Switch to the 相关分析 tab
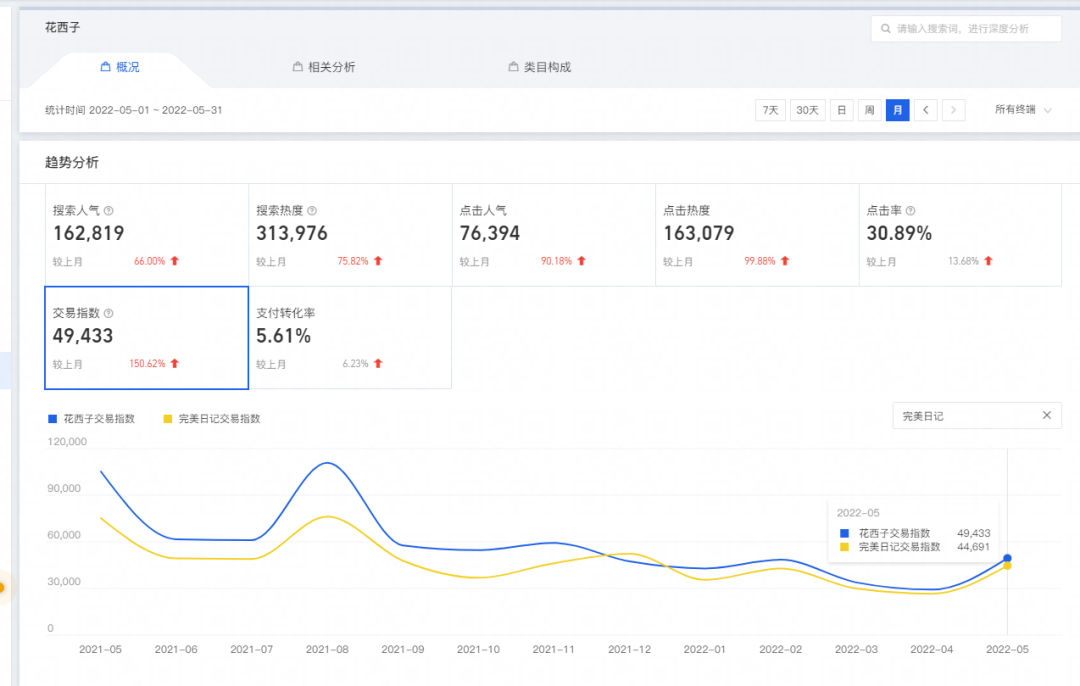This screenshot has height=686, width=1080. pos(323,67)
